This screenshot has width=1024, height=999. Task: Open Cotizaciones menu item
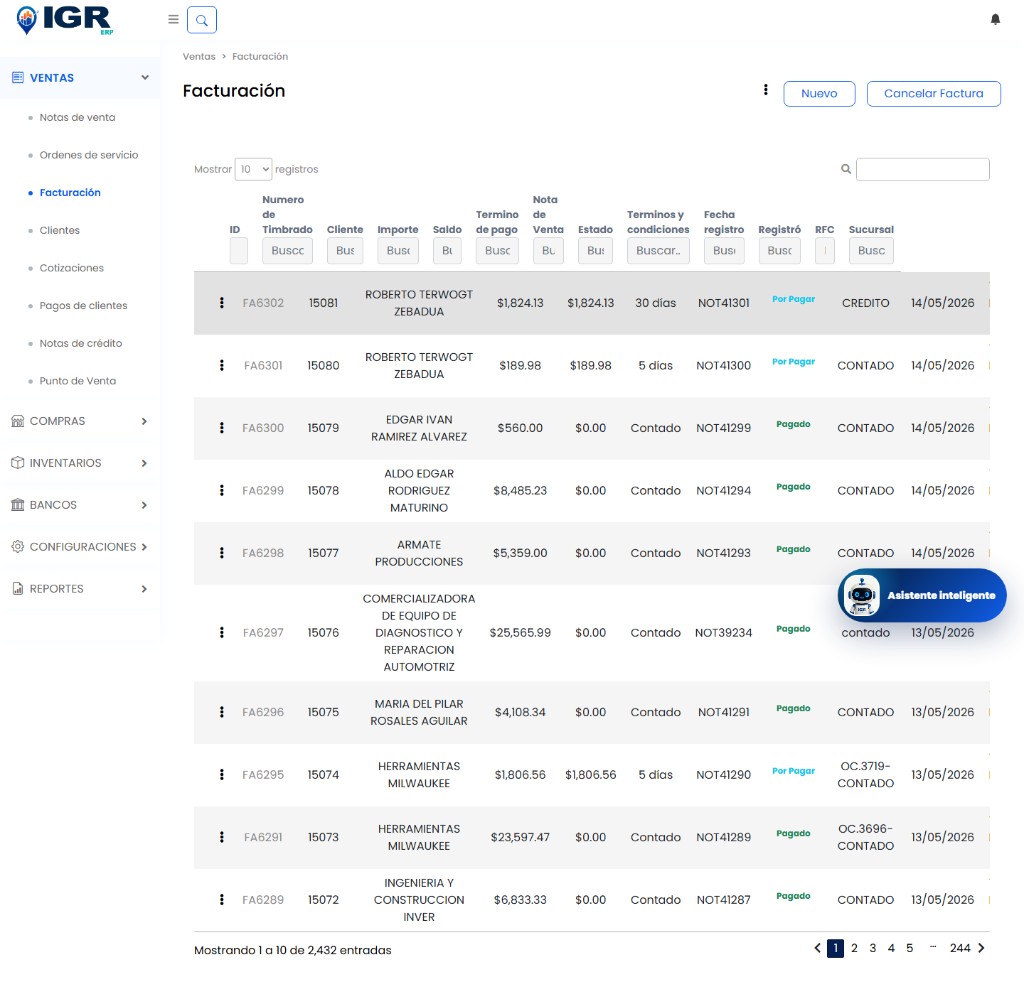tap(71, 268)
